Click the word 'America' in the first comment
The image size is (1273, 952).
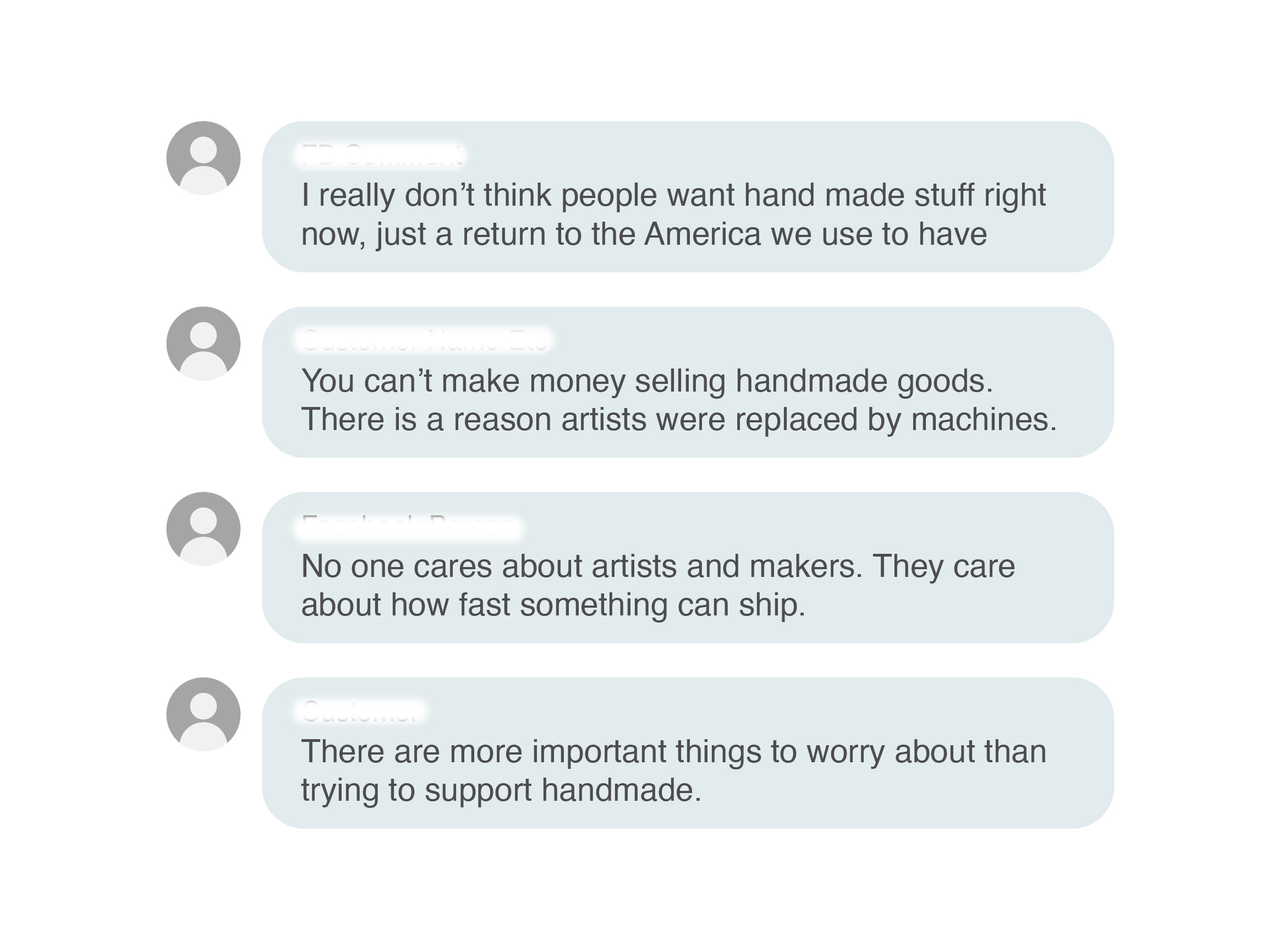click(702, 234)
